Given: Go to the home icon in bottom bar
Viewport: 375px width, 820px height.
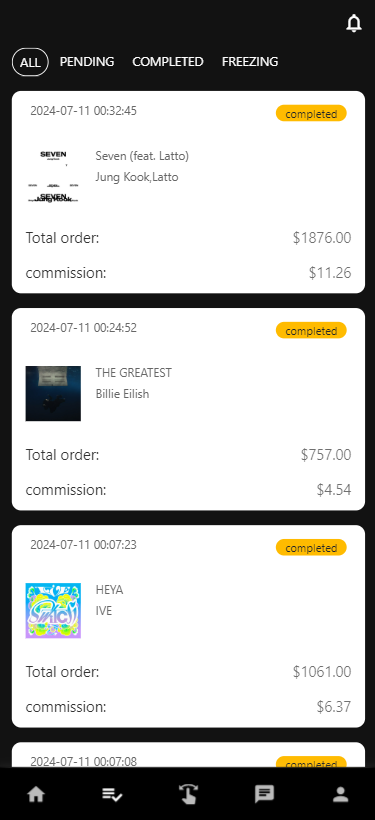Looking at the screenshot, I should (36, 795).
